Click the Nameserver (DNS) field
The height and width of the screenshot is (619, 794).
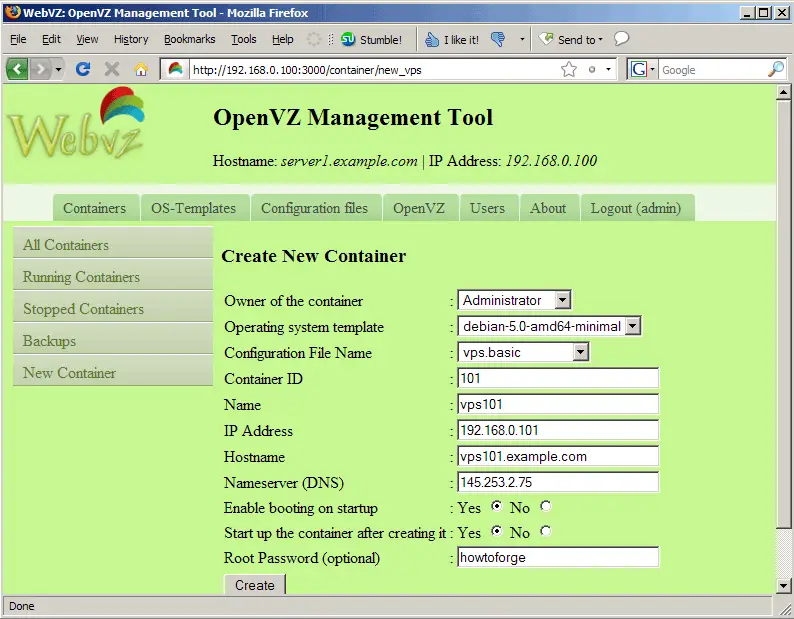[x=558, y=482]
